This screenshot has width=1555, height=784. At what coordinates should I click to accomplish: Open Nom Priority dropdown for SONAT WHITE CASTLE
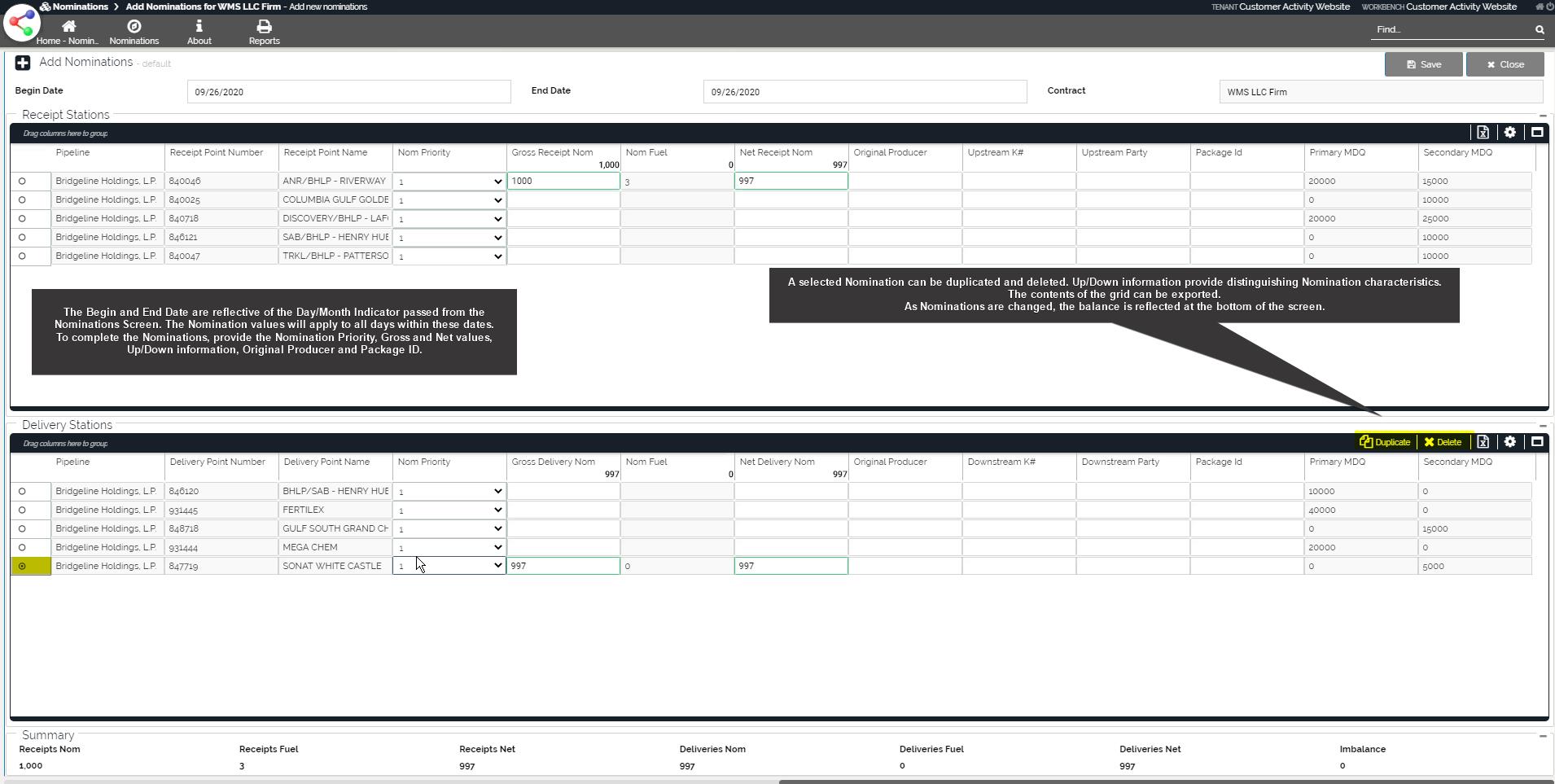(x=449, y=566)
